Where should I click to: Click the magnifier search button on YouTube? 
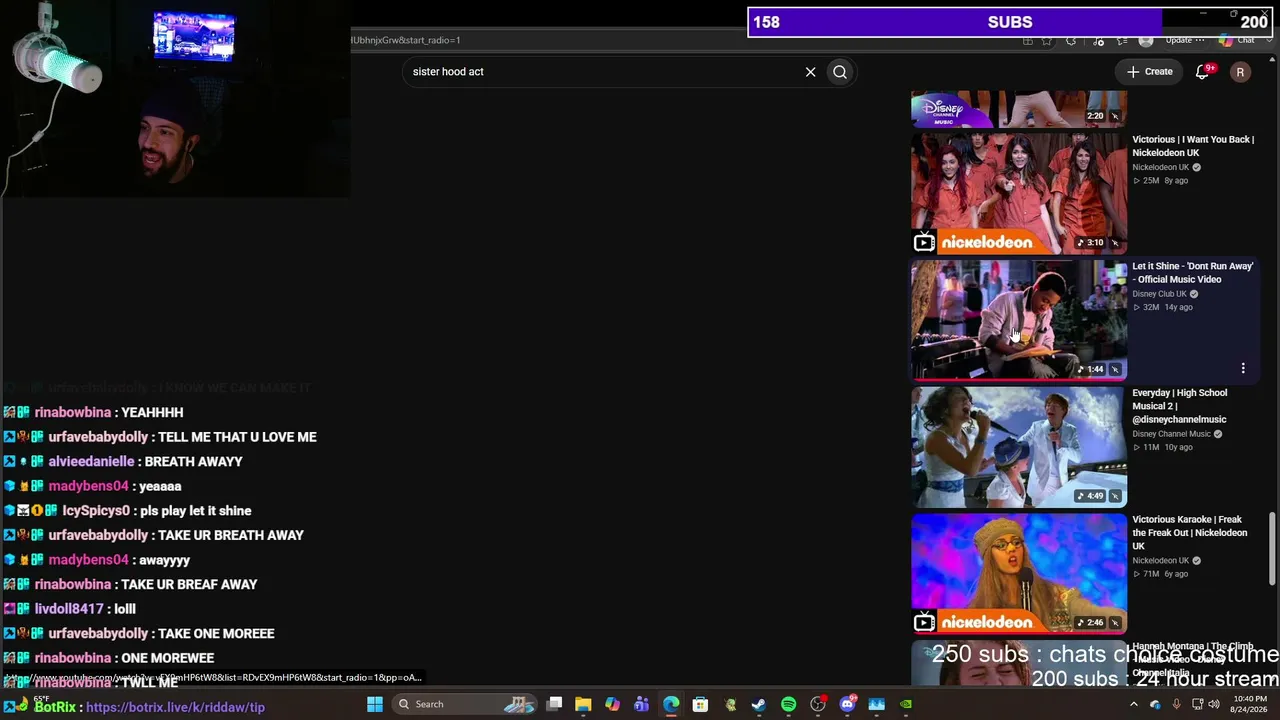[840, 72]
